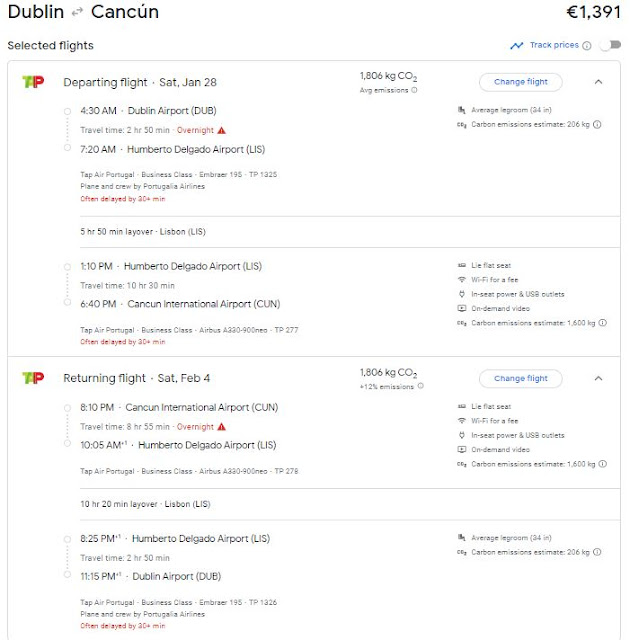Click the Track prices trend line icon
630x640 pixels.
click(x=517, y=45)
